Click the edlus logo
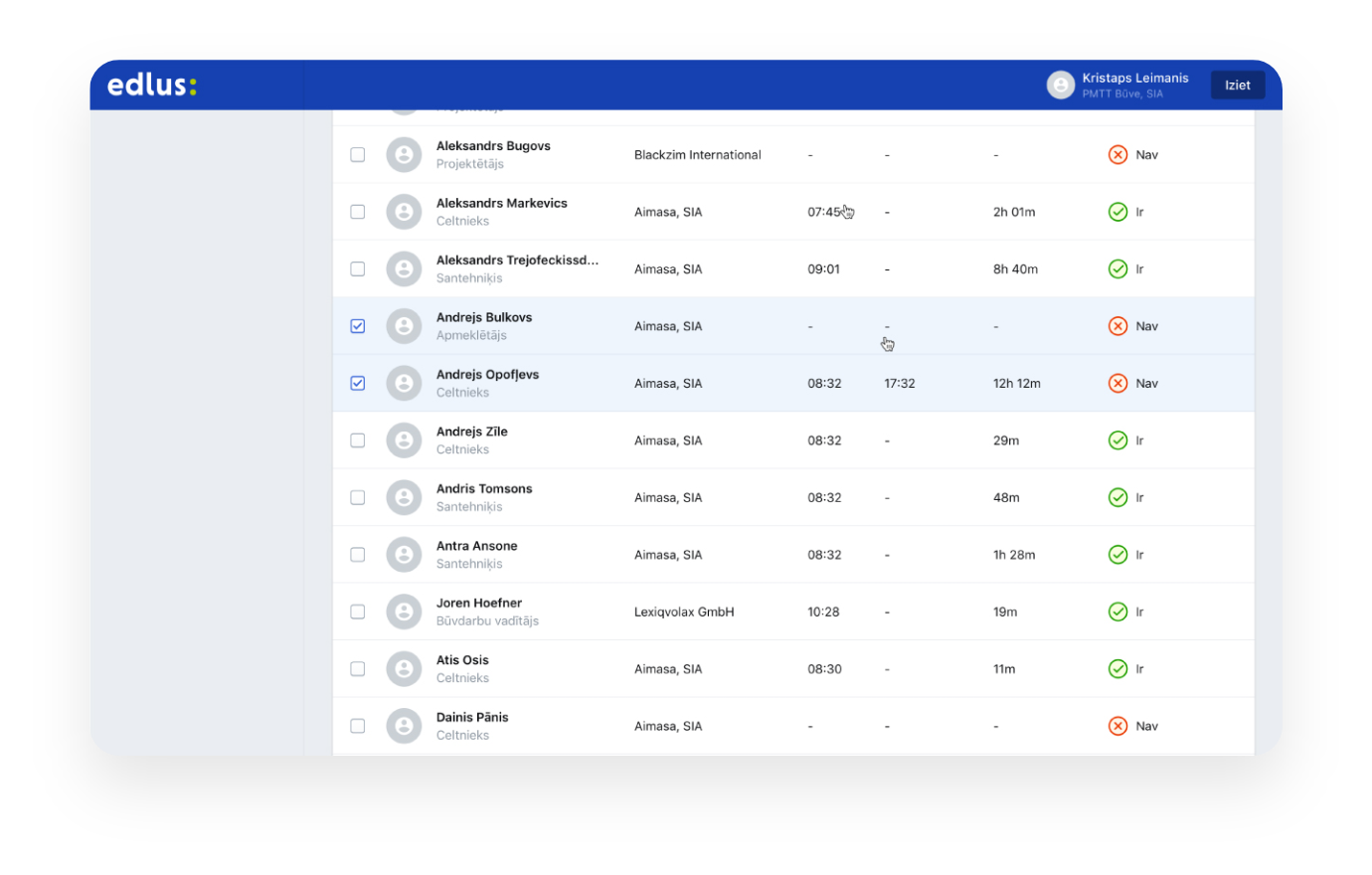Screen dimensions: 1372x875 (152, 86)
